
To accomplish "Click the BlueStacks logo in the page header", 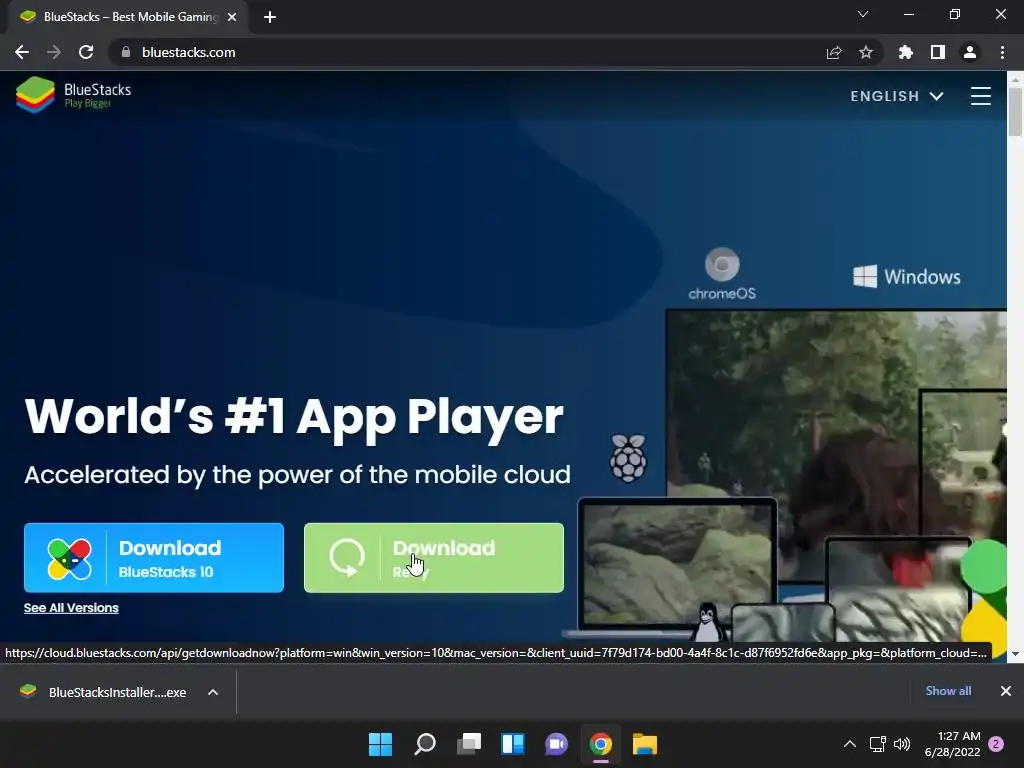I will pos(74,95).
